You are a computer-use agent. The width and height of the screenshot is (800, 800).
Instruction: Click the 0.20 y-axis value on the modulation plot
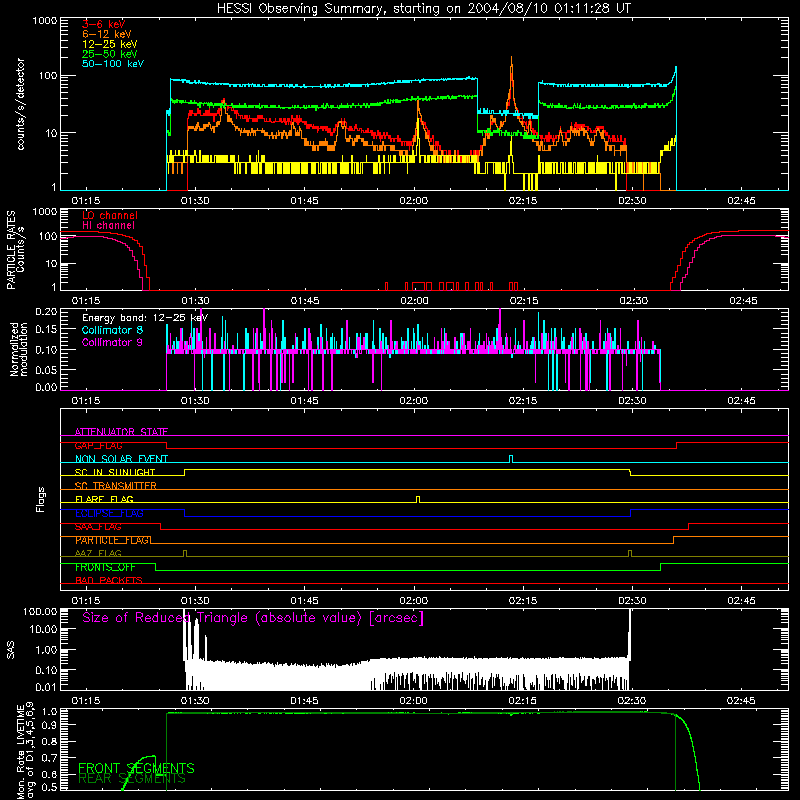(46, 311)
